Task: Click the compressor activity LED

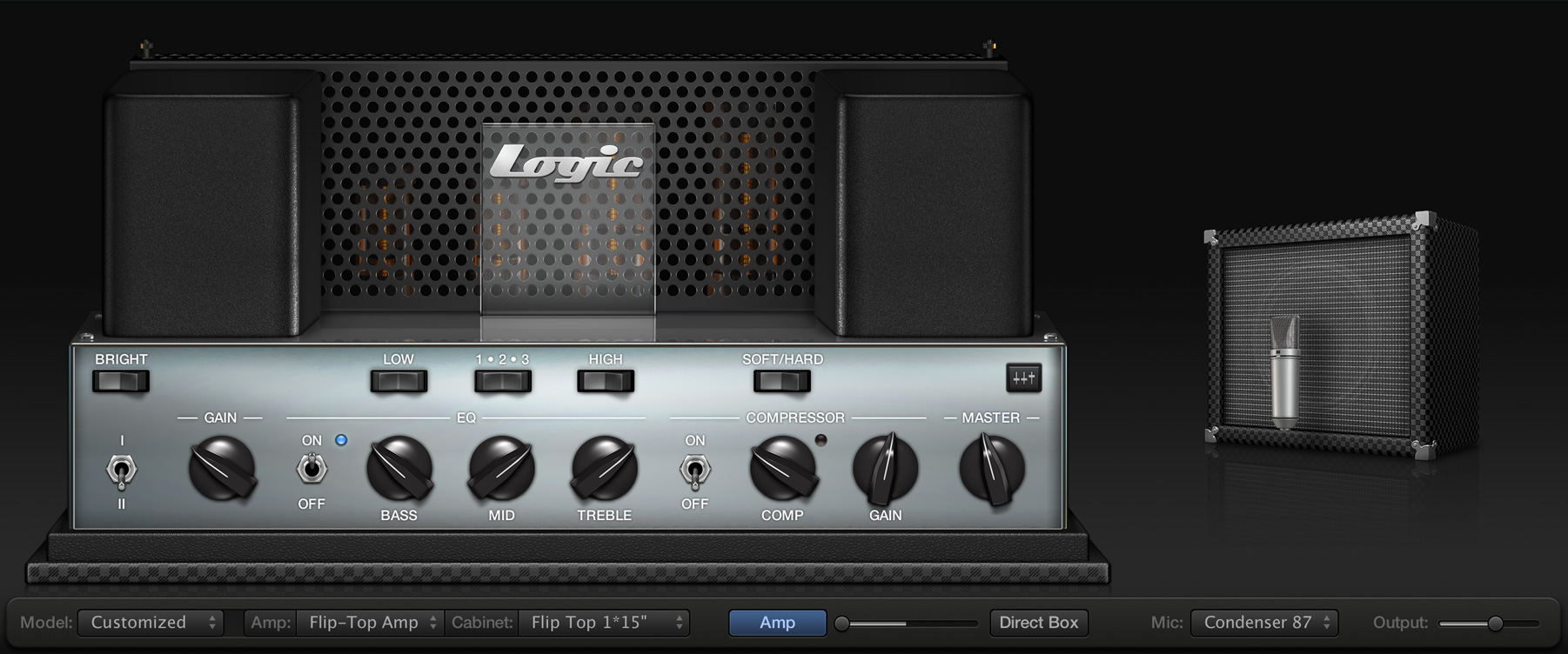Action: 821,440
